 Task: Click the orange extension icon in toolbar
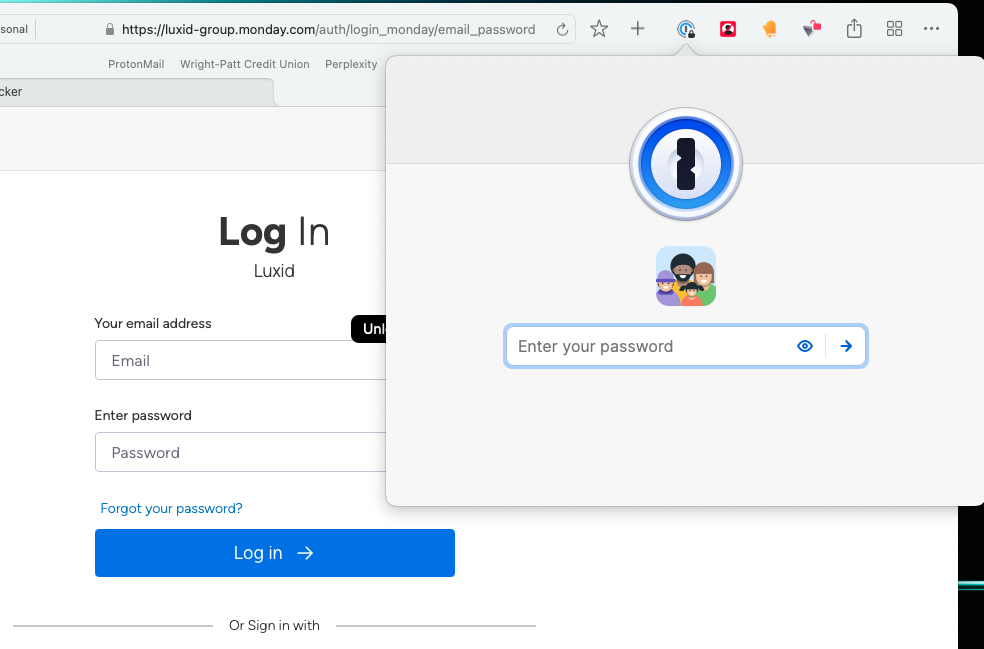coord(769,29)
